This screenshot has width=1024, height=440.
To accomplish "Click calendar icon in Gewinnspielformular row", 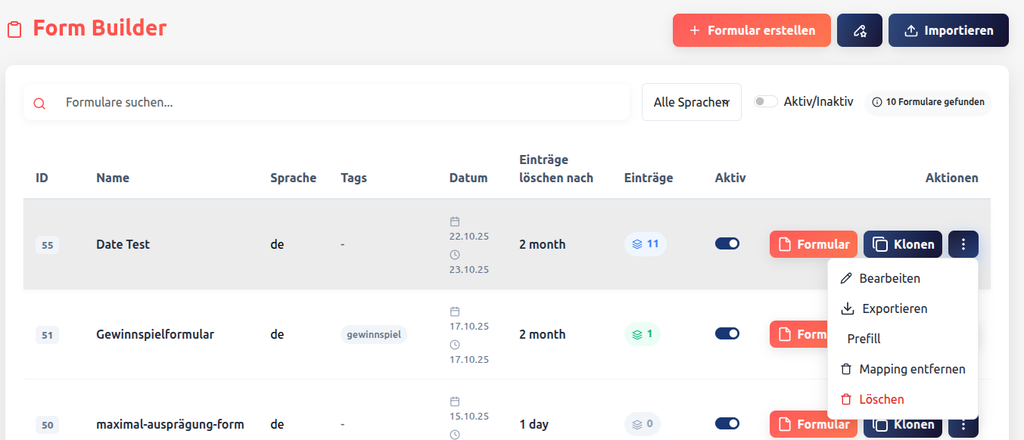I will tap(455, 311).
